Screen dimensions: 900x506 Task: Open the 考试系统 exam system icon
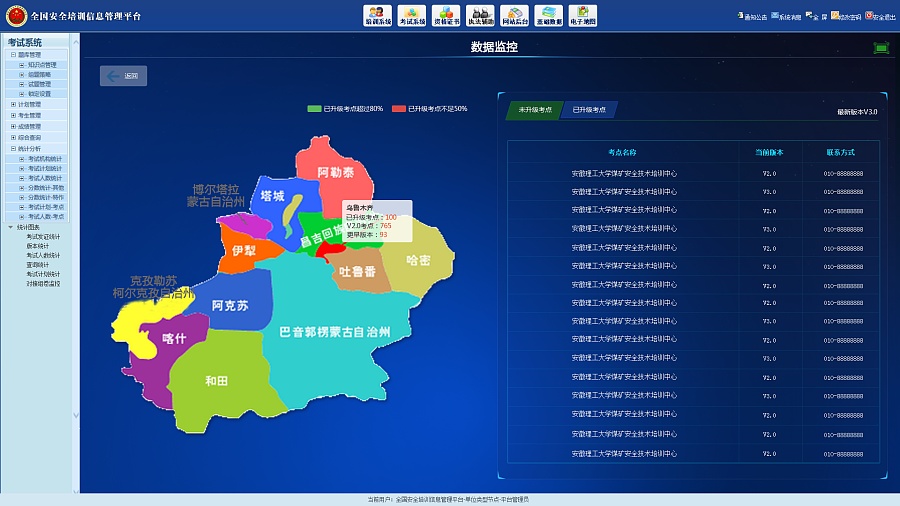tap(412, 15)
